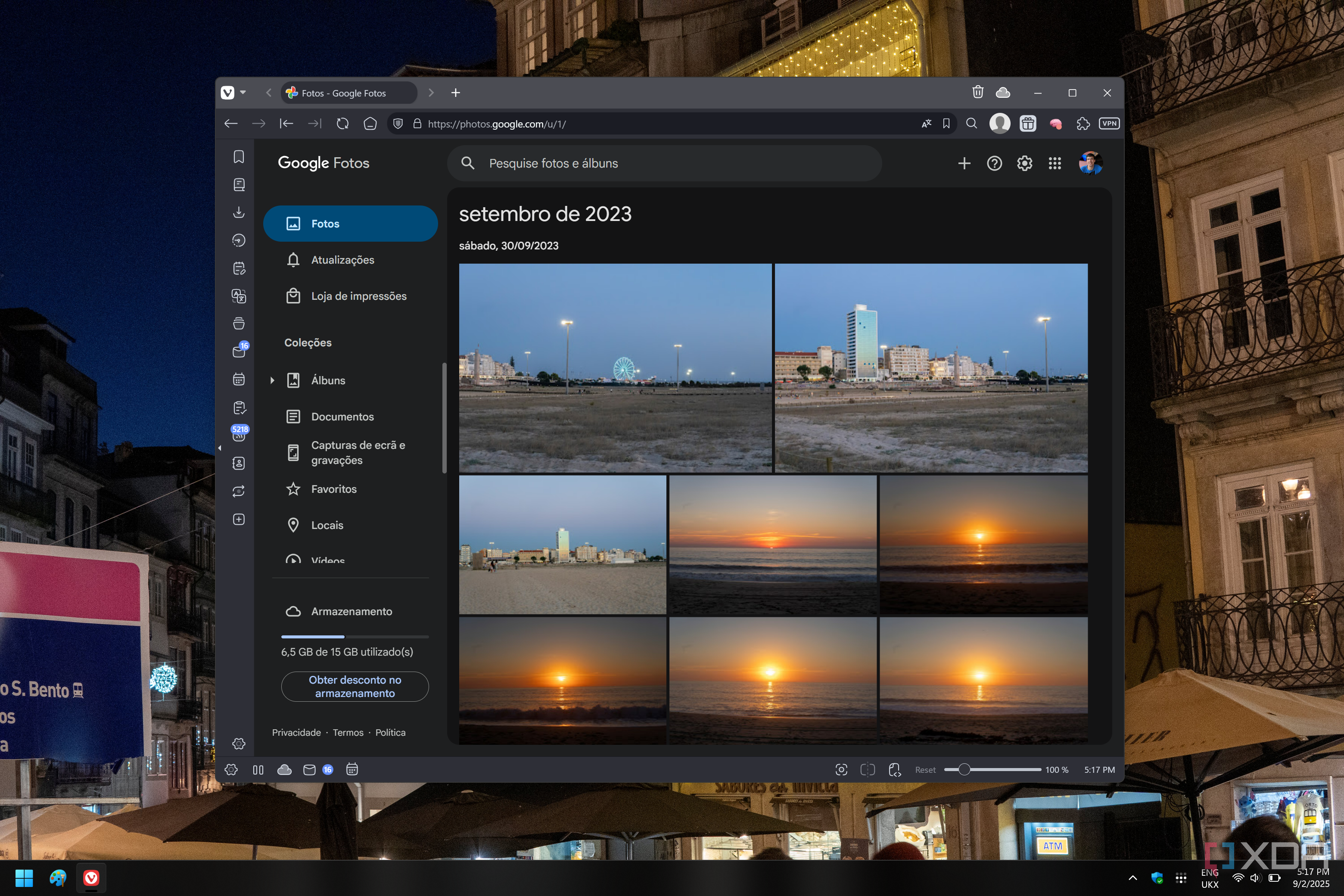Open the search field magnifier in toolbar
Screen dimensions: 1344x896
click(971, 124)
